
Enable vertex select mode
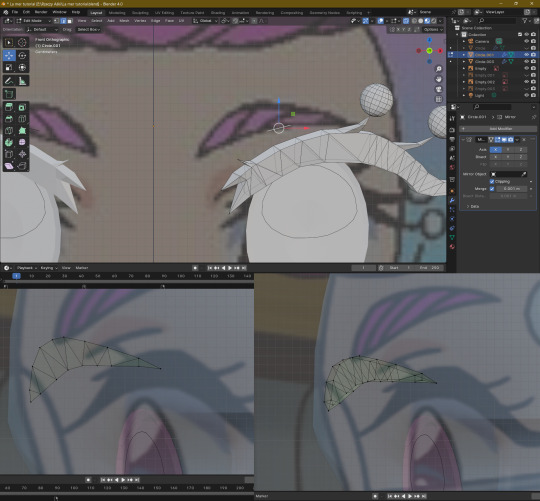tap(57, 21)
